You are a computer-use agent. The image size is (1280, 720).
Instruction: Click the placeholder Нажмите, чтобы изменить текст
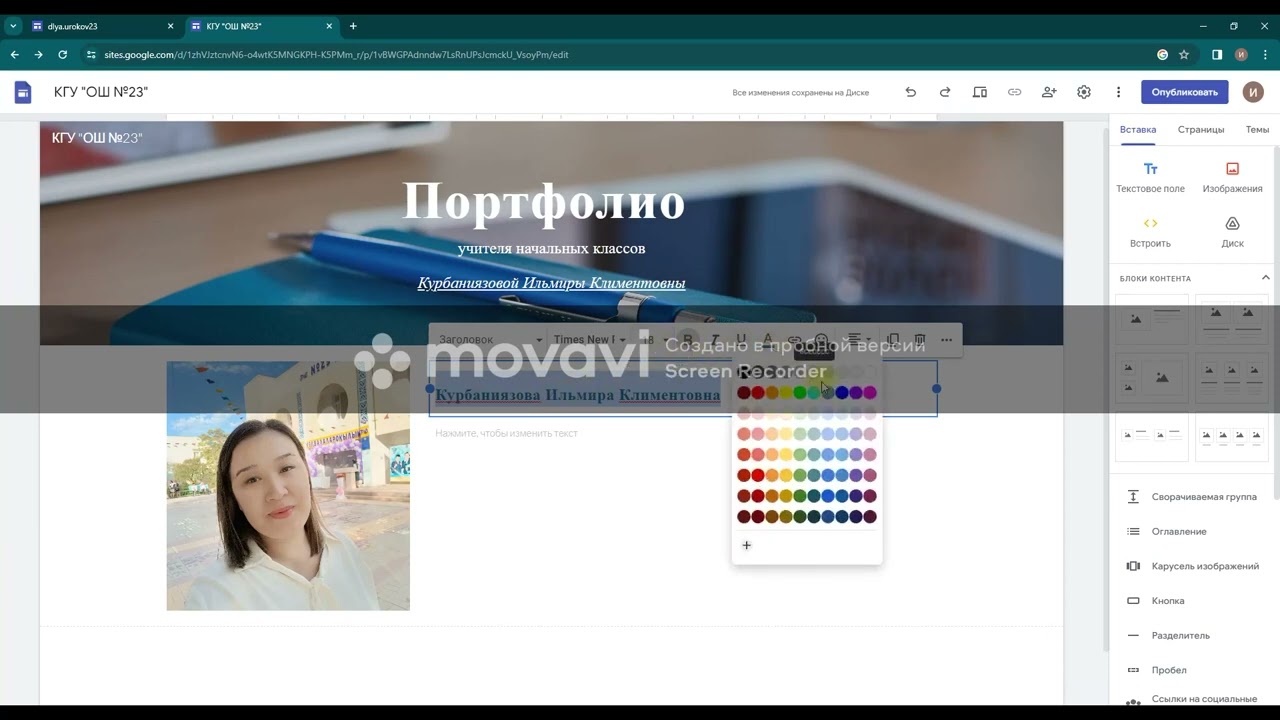pos(506,433)
